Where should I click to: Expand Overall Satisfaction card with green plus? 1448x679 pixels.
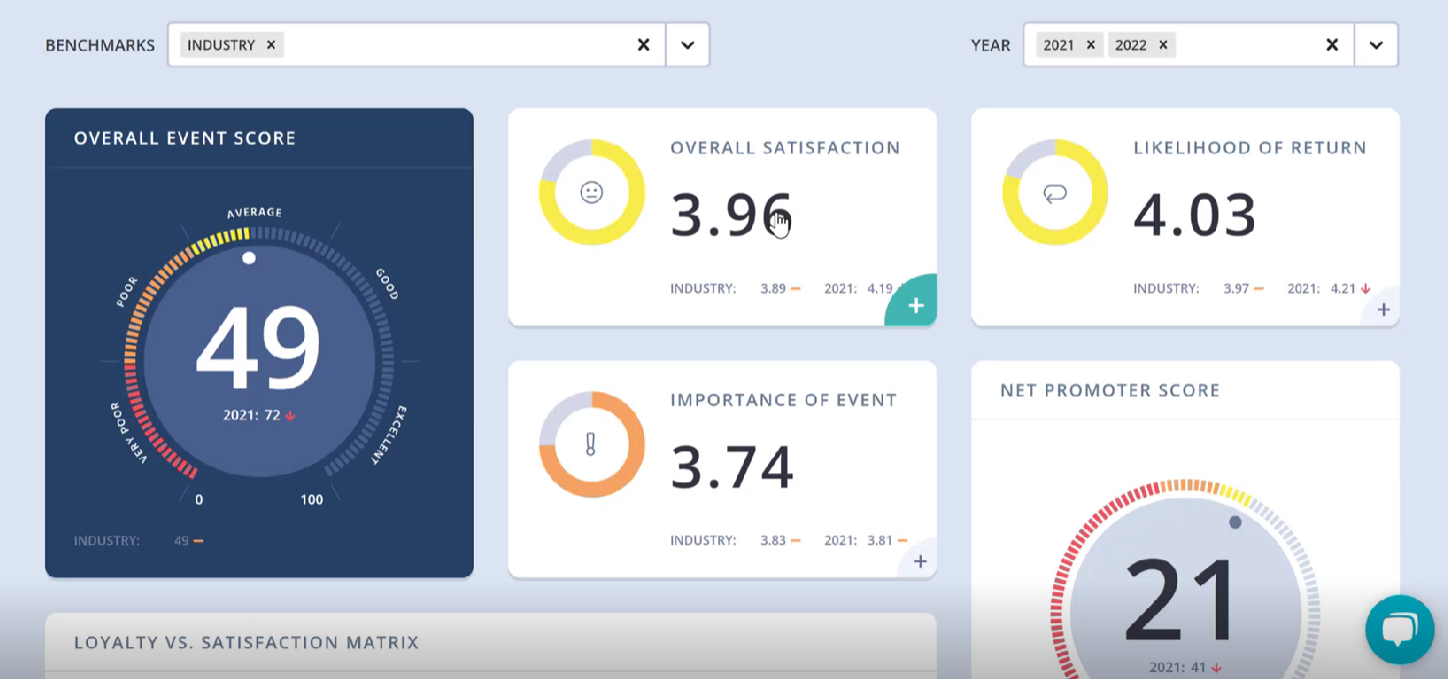pos(915,305)
